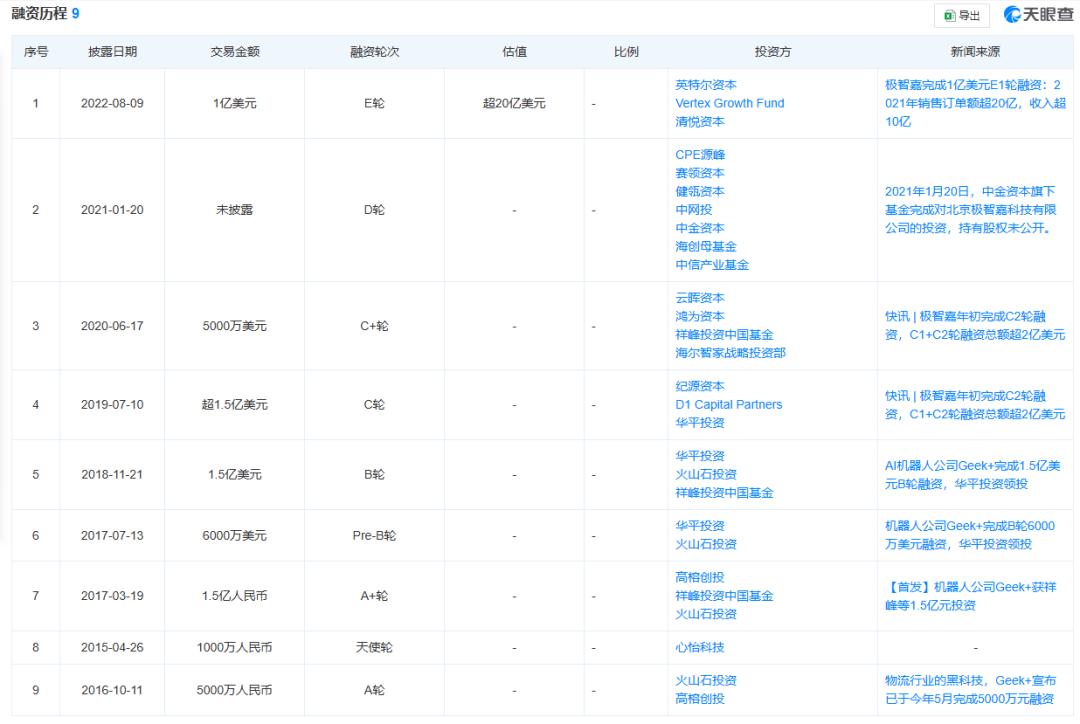
Task: Open 火山石投资 in the Pre-B轮 row
Action: click(705, 544)
